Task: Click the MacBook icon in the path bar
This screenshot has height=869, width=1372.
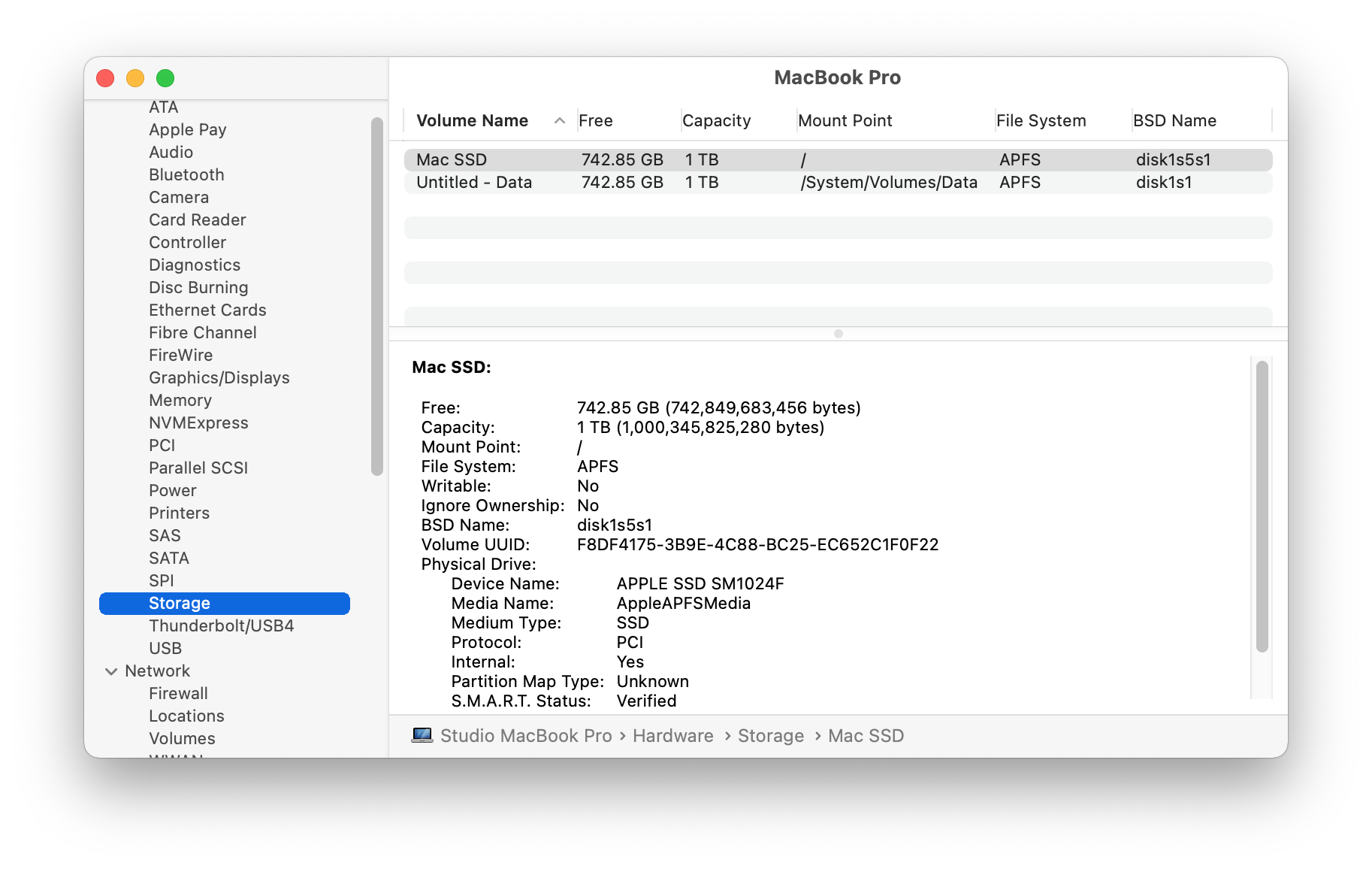Action: point(422,735)
